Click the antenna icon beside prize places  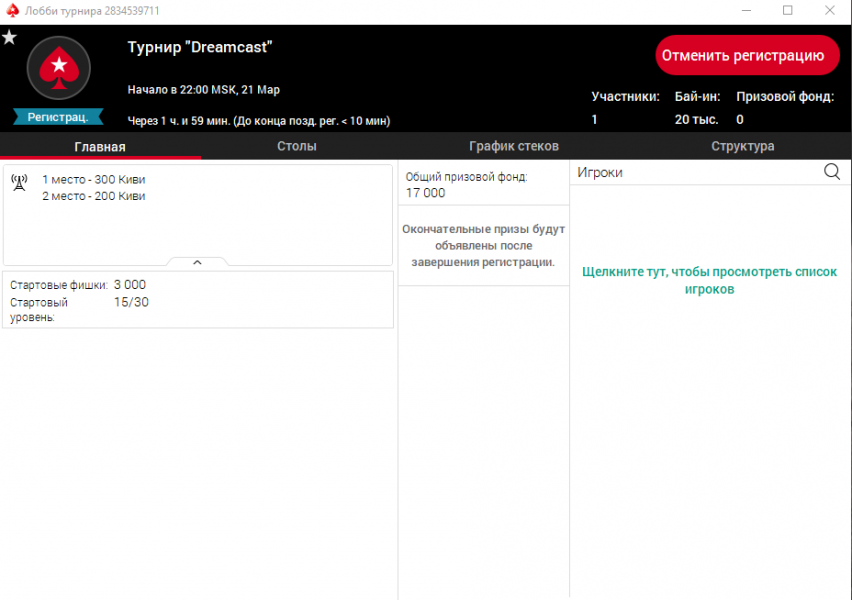[18, 181]
